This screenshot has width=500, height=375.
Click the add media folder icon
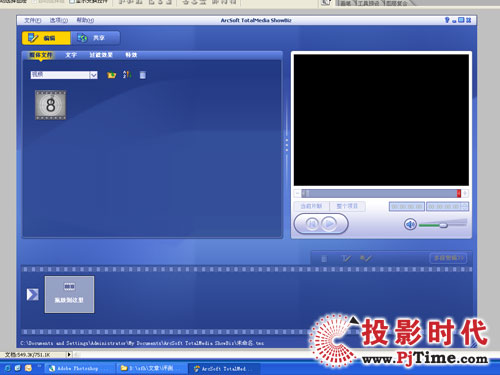coord(111,75)
